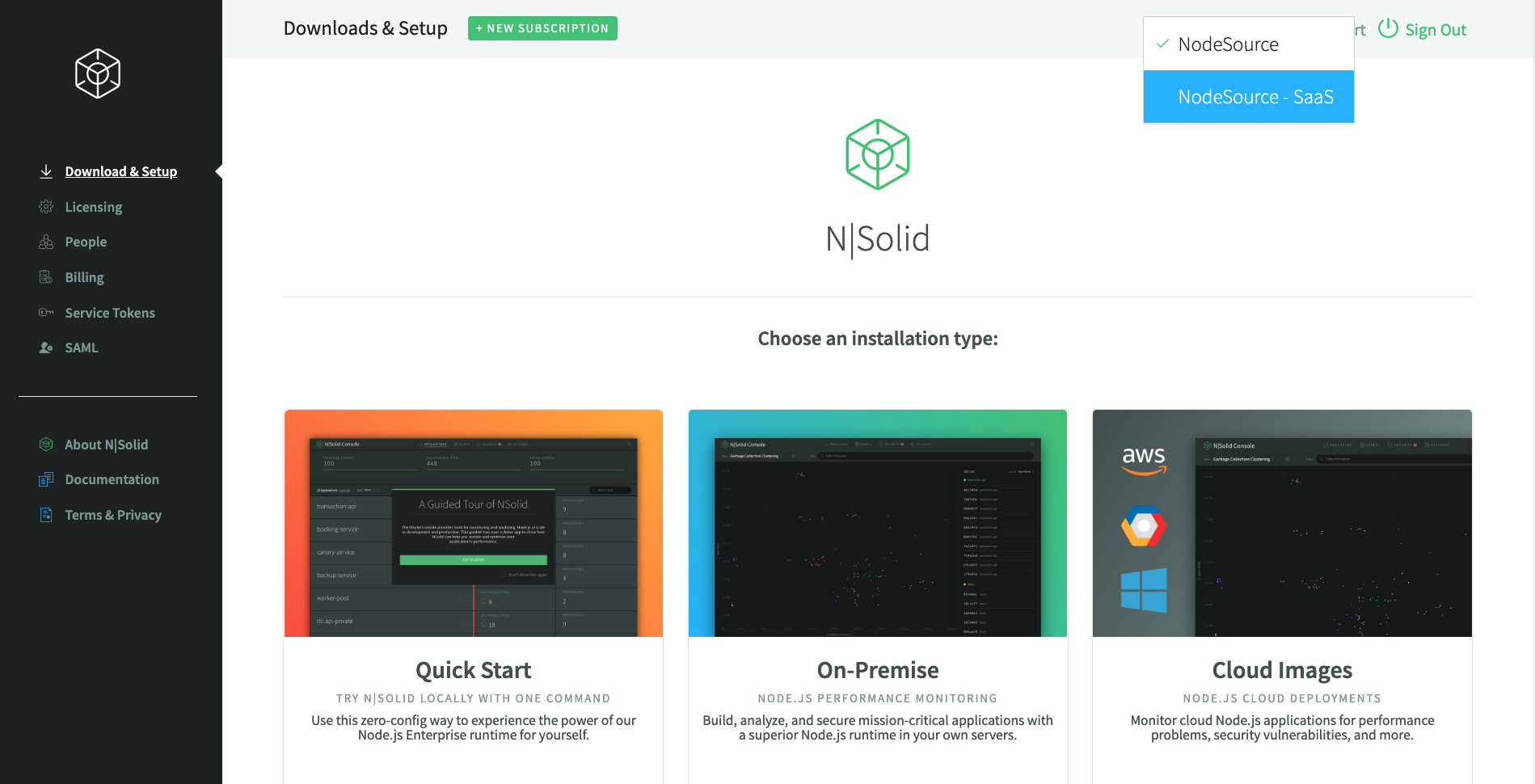1535x784 pixels.
Task: Click 'NODE.JS CLOUD DEPLOYMENTS' subtitle
Action: tap(1282, 698)
